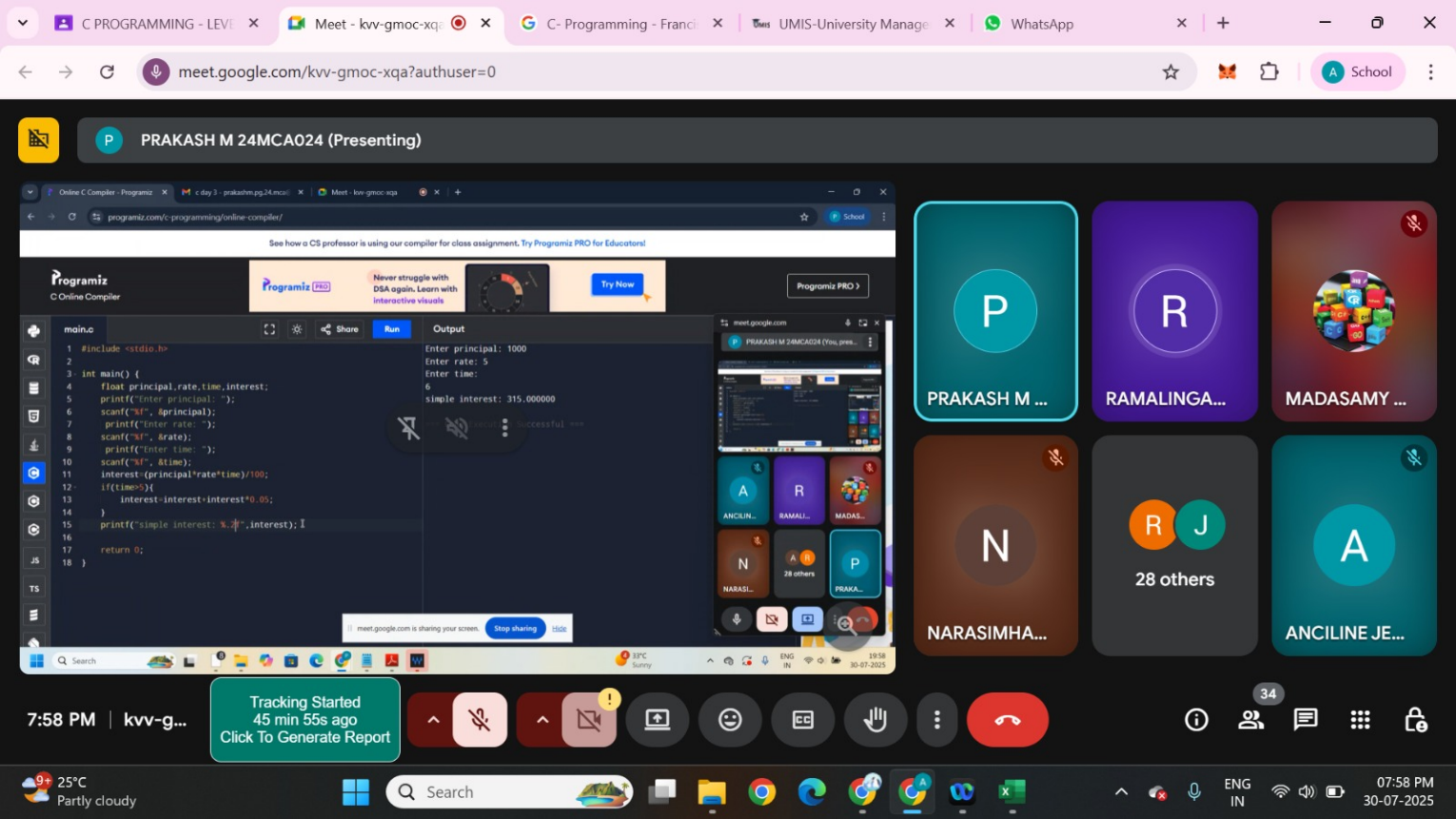Open the three-dot More options menu
The image size is (1456, 819).
[937, 720]
